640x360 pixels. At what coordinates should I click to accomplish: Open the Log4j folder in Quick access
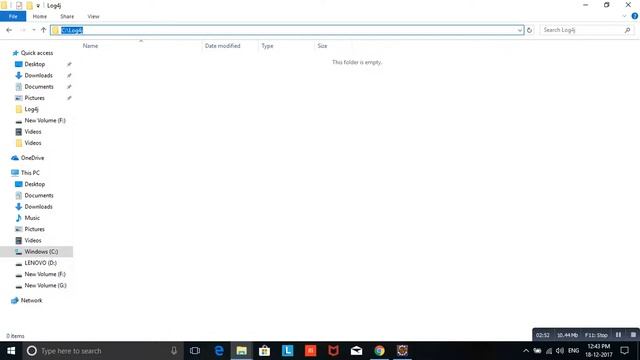31,109
